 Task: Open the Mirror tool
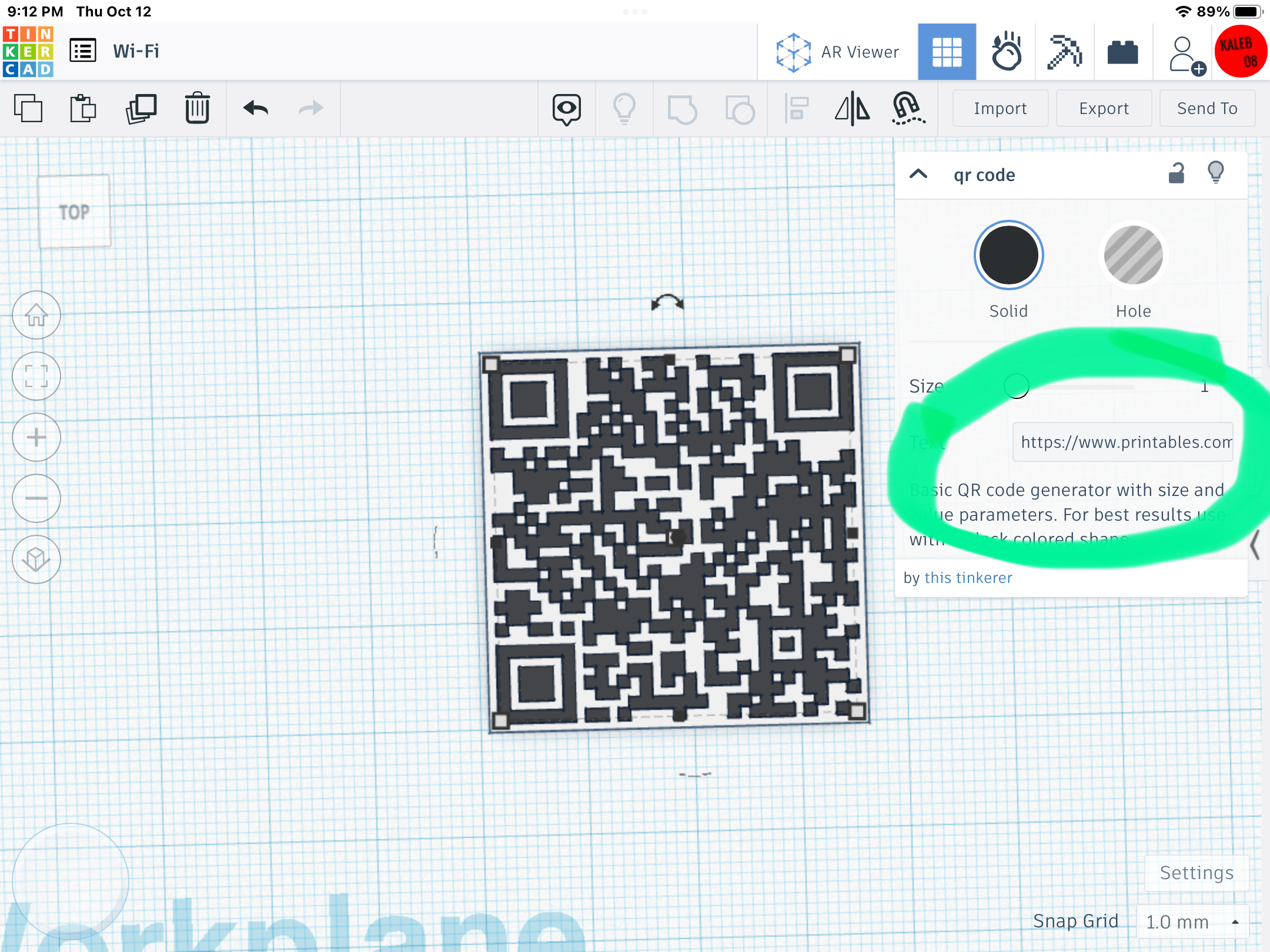point(853,109)
